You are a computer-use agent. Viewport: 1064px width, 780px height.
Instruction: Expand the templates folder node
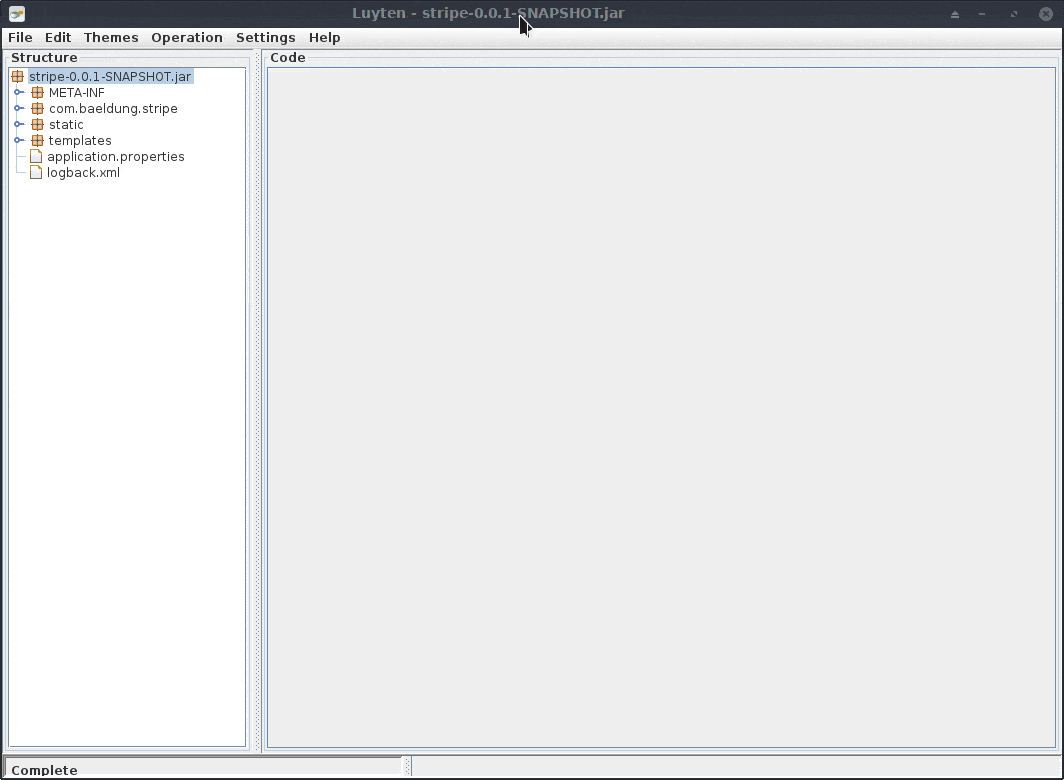[18, 140]
